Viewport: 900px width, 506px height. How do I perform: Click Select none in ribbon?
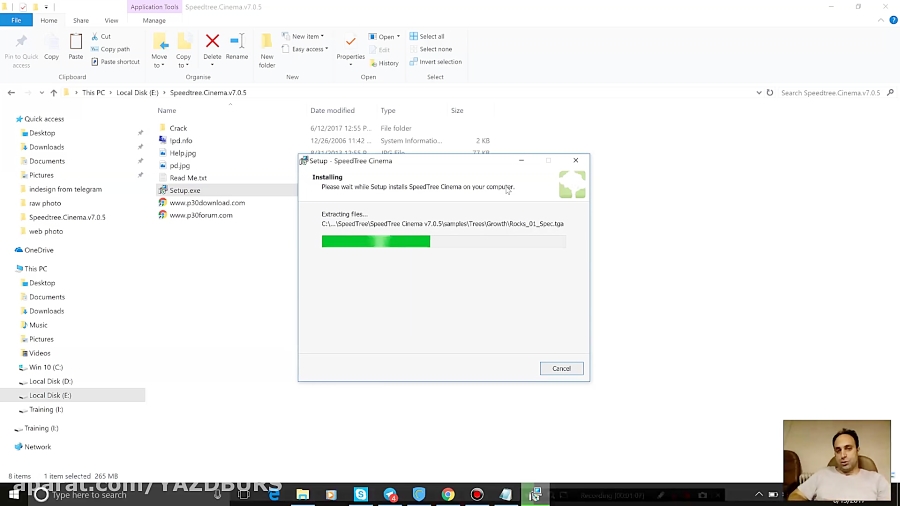coord(430,49)
